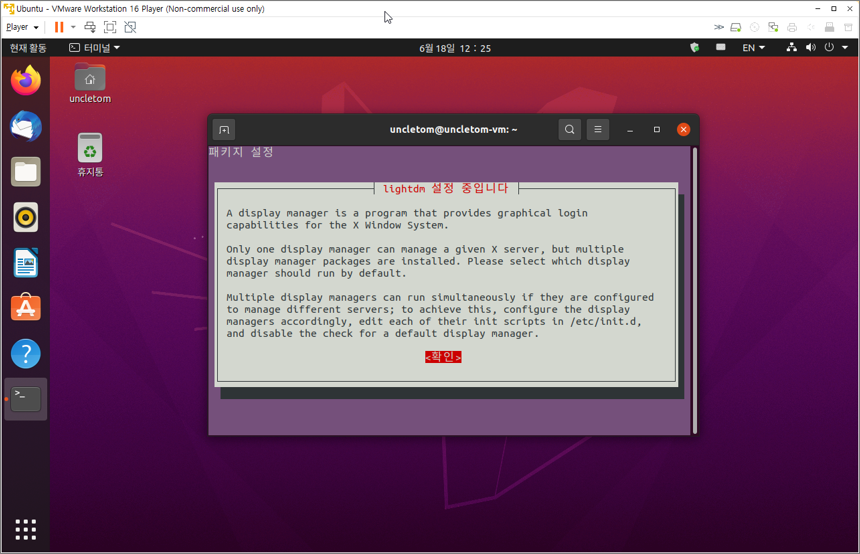Open the 현재 활동 activities overview
Screen dimensions: 860x554
point(28,48)
